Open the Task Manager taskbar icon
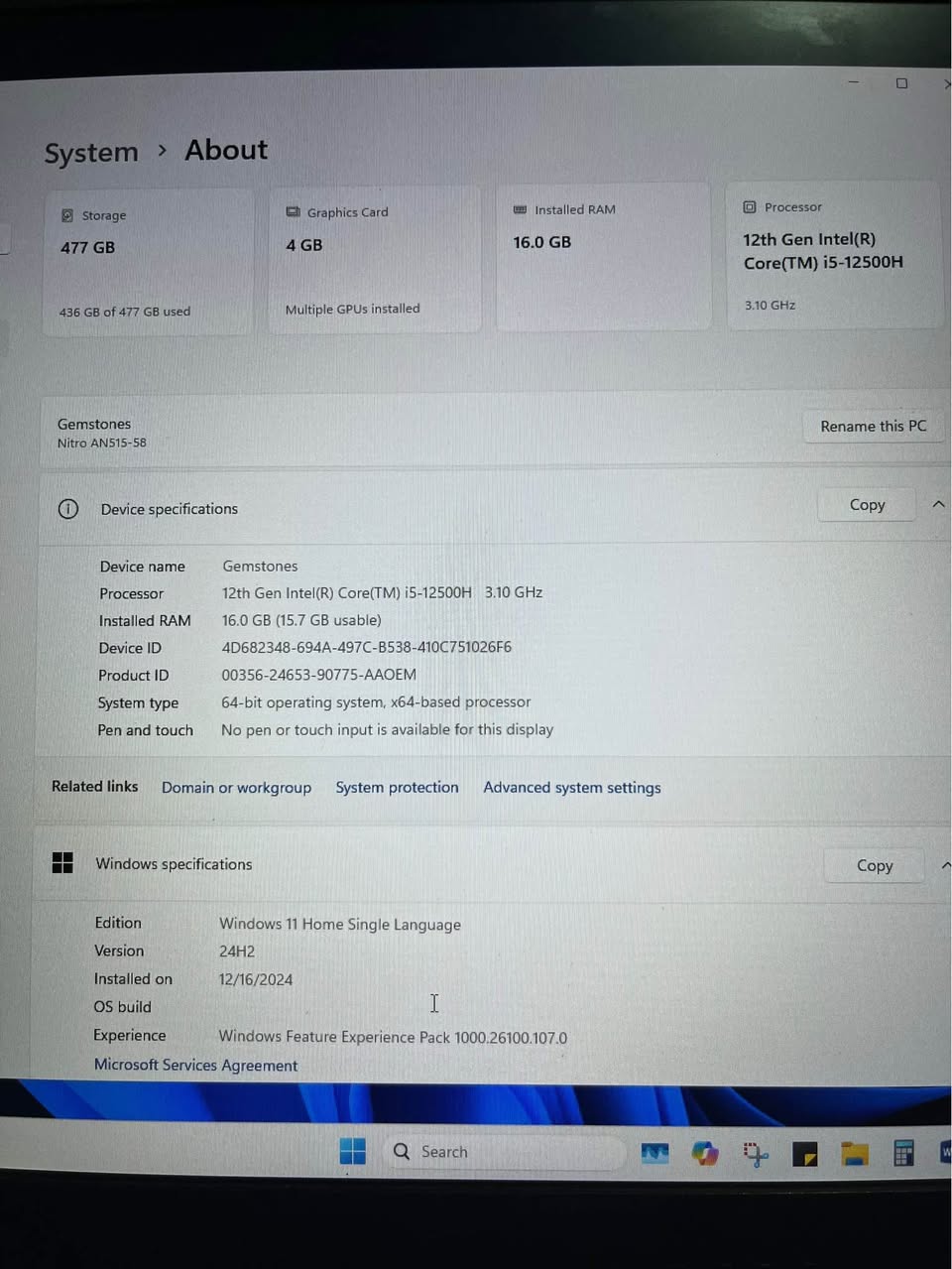952x1269 pixels. coord(654,1153)
